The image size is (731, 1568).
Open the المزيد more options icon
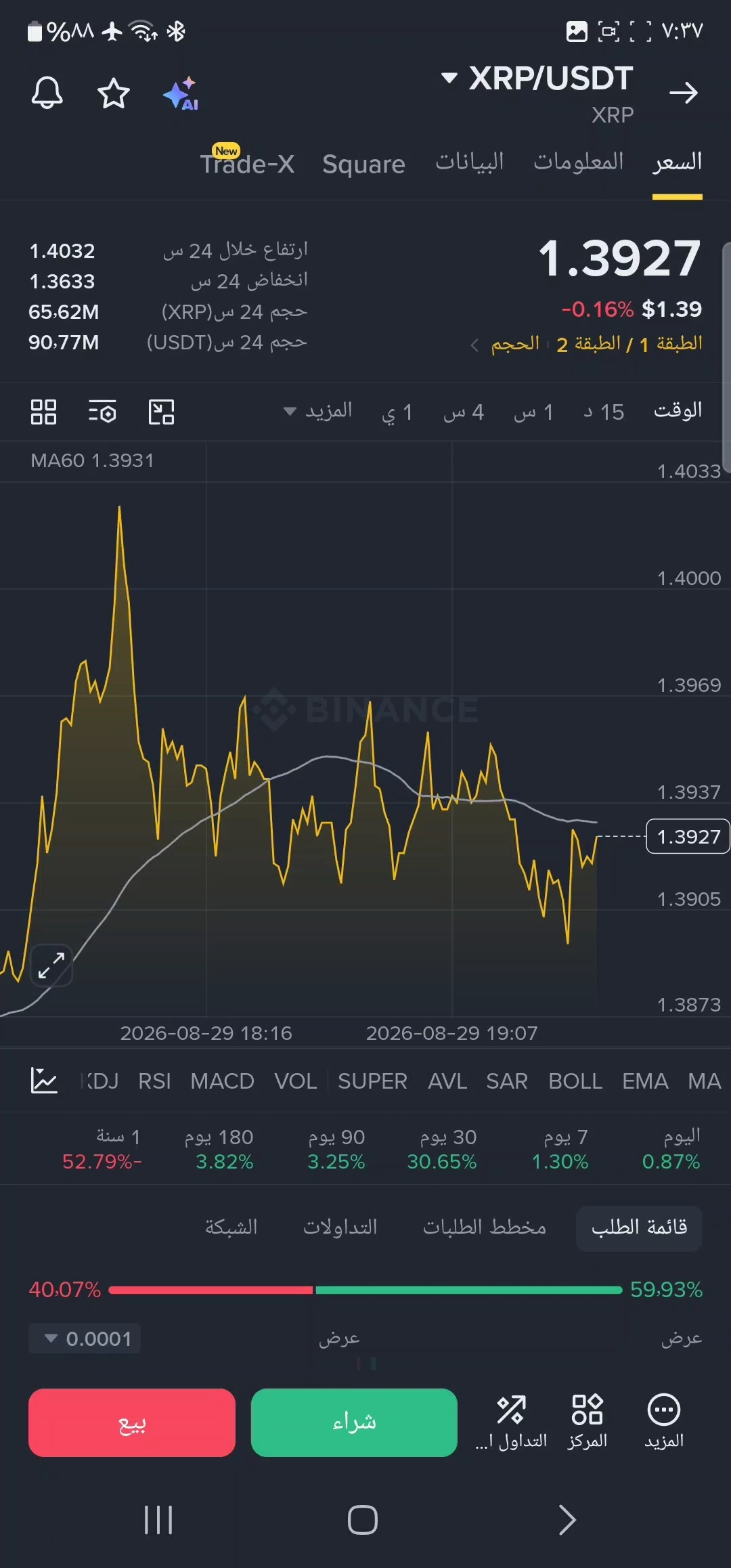click(x=664, y=1422)
